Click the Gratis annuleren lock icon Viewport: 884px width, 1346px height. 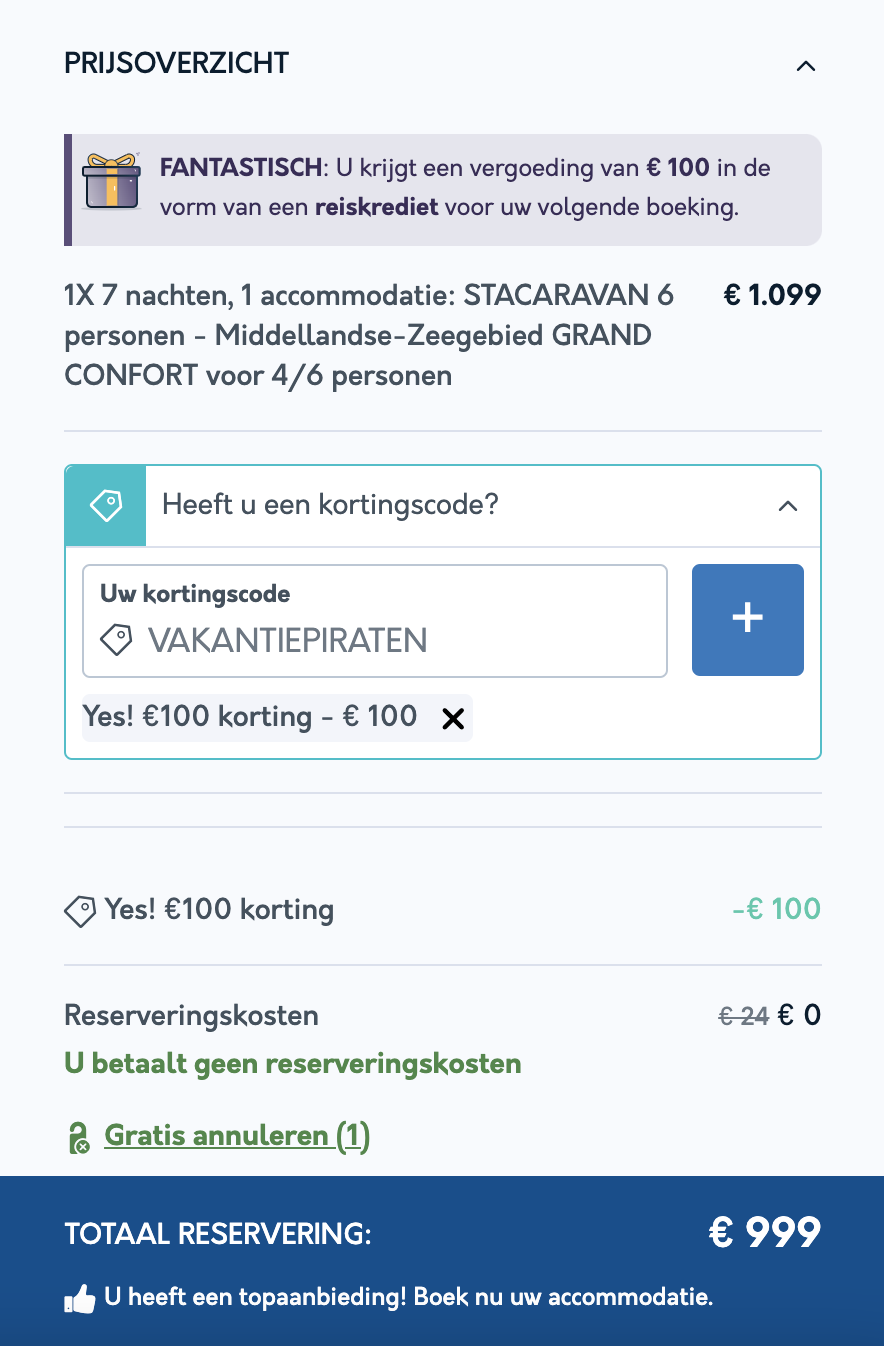click(79, 1138)
